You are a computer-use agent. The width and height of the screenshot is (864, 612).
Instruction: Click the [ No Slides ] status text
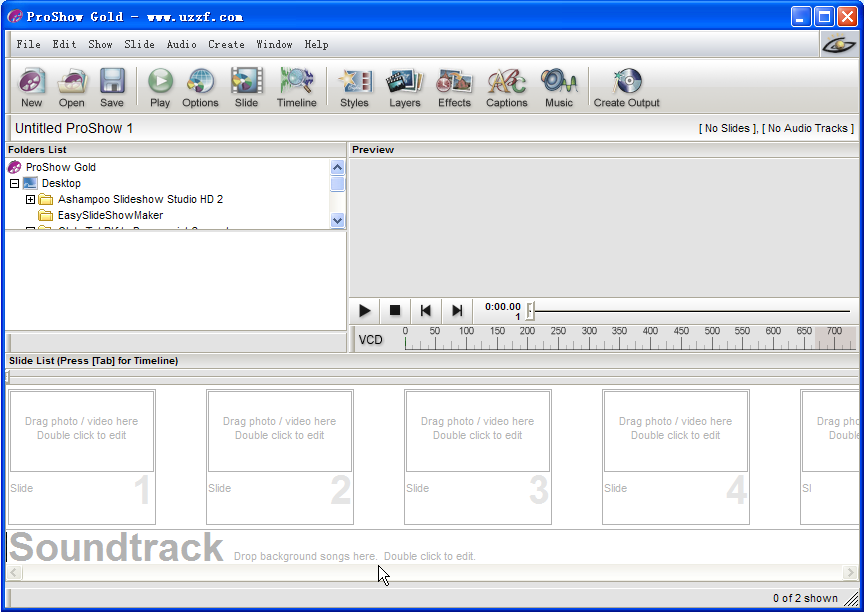(x=728, y=128)
